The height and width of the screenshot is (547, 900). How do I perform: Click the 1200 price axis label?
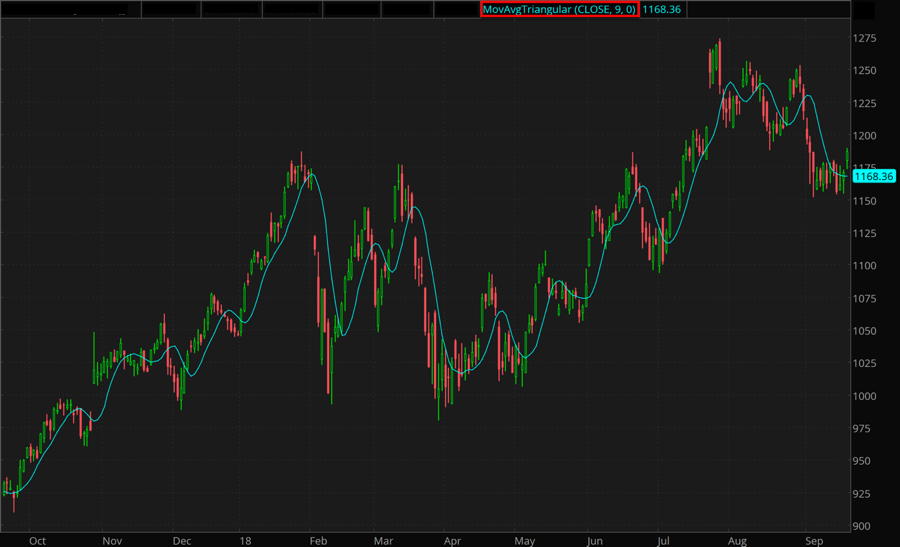pyautogui.click(x=867, y=136)
